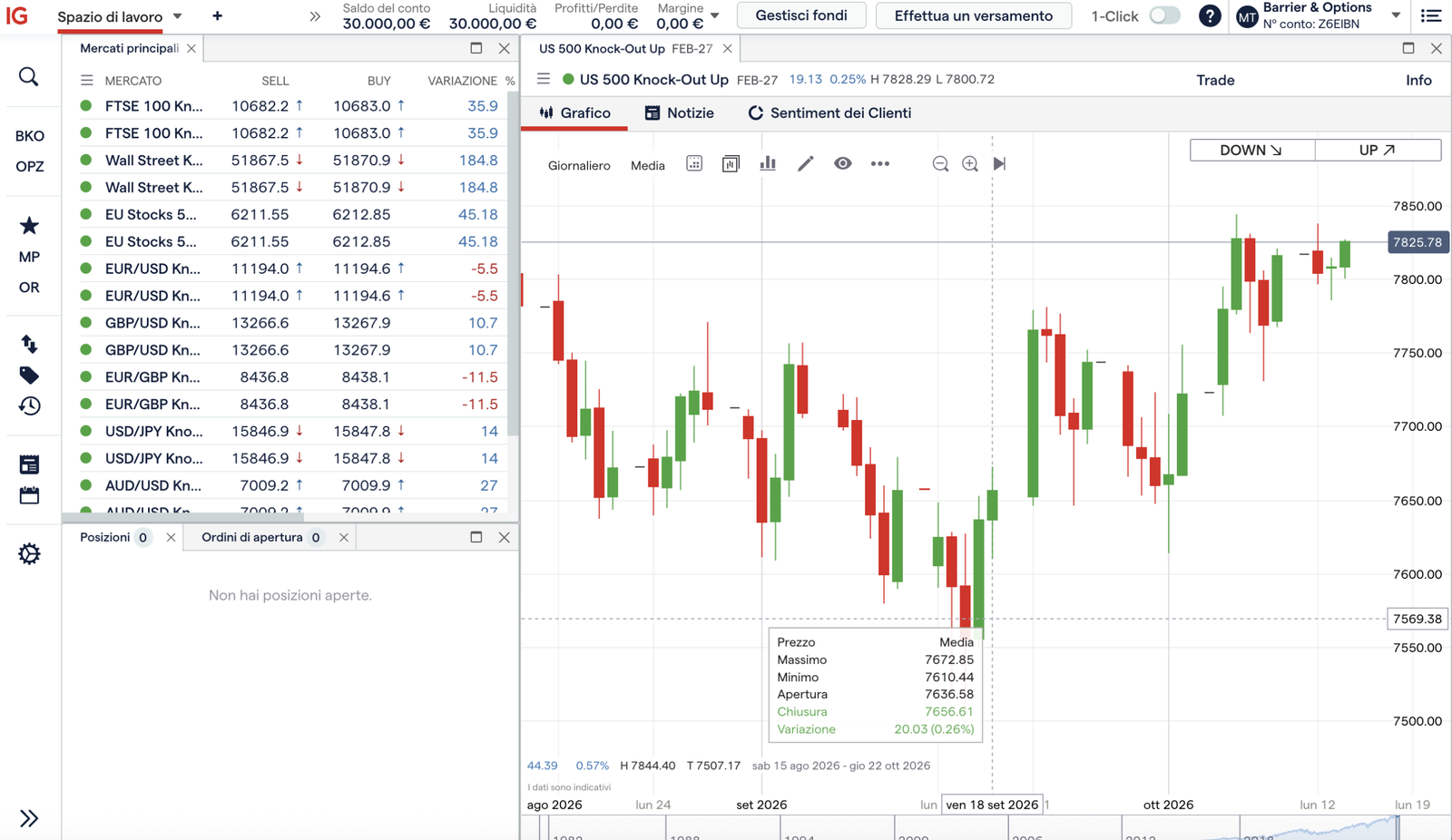This screenshot has height=840, width=1452.
Task: Toggle chart visibility eye icon
Action: [x=843, y=164]
